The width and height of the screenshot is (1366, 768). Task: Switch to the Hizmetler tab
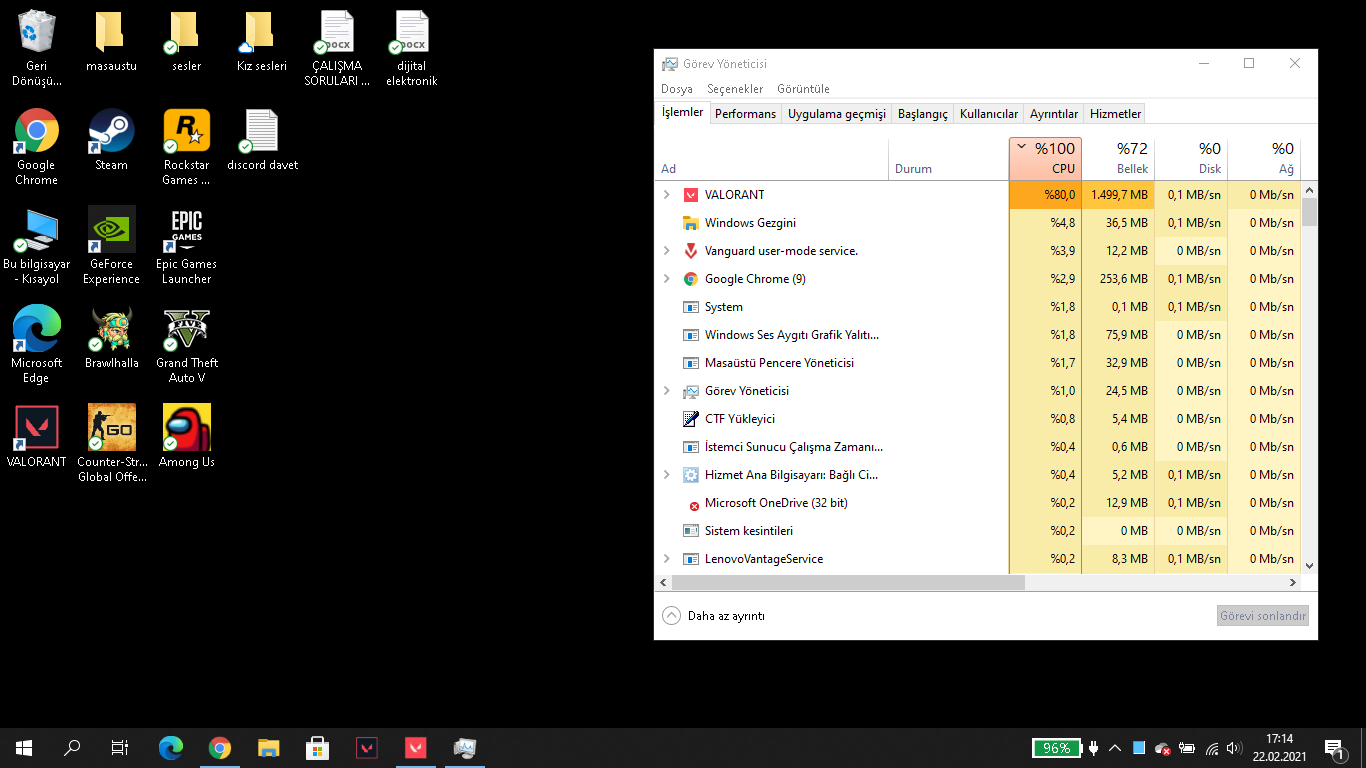[x=1115, y=114]
